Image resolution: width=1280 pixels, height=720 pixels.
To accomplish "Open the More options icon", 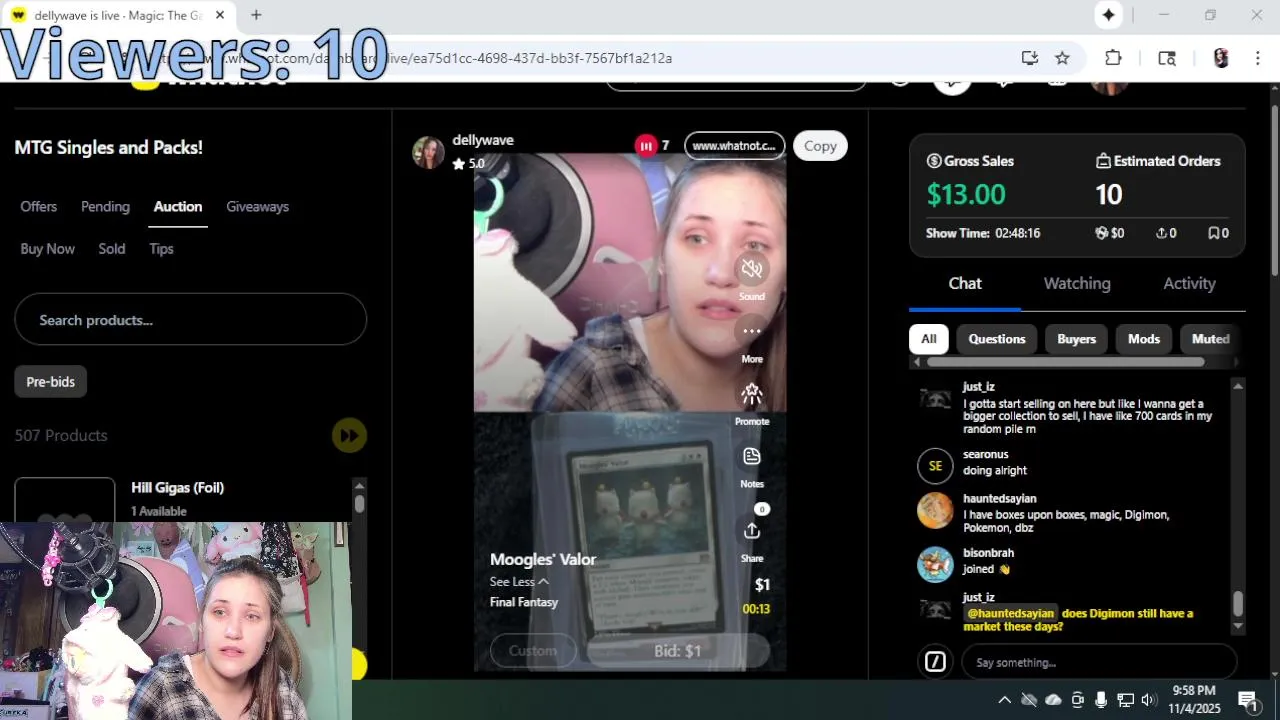I will pos(752,331).
